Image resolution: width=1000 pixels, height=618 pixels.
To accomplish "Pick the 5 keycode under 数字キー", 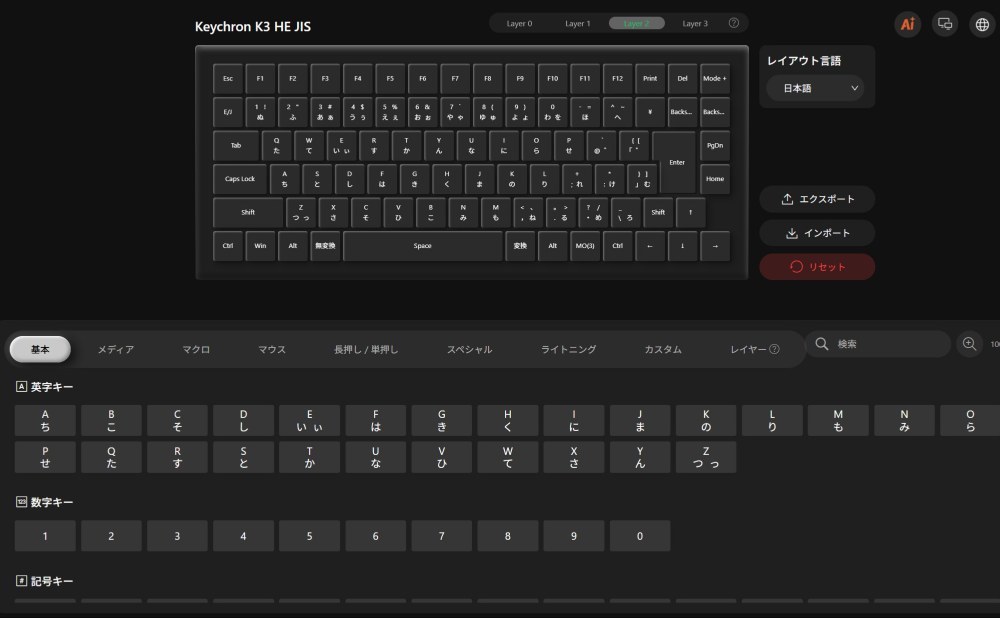I will click(309, 536).
